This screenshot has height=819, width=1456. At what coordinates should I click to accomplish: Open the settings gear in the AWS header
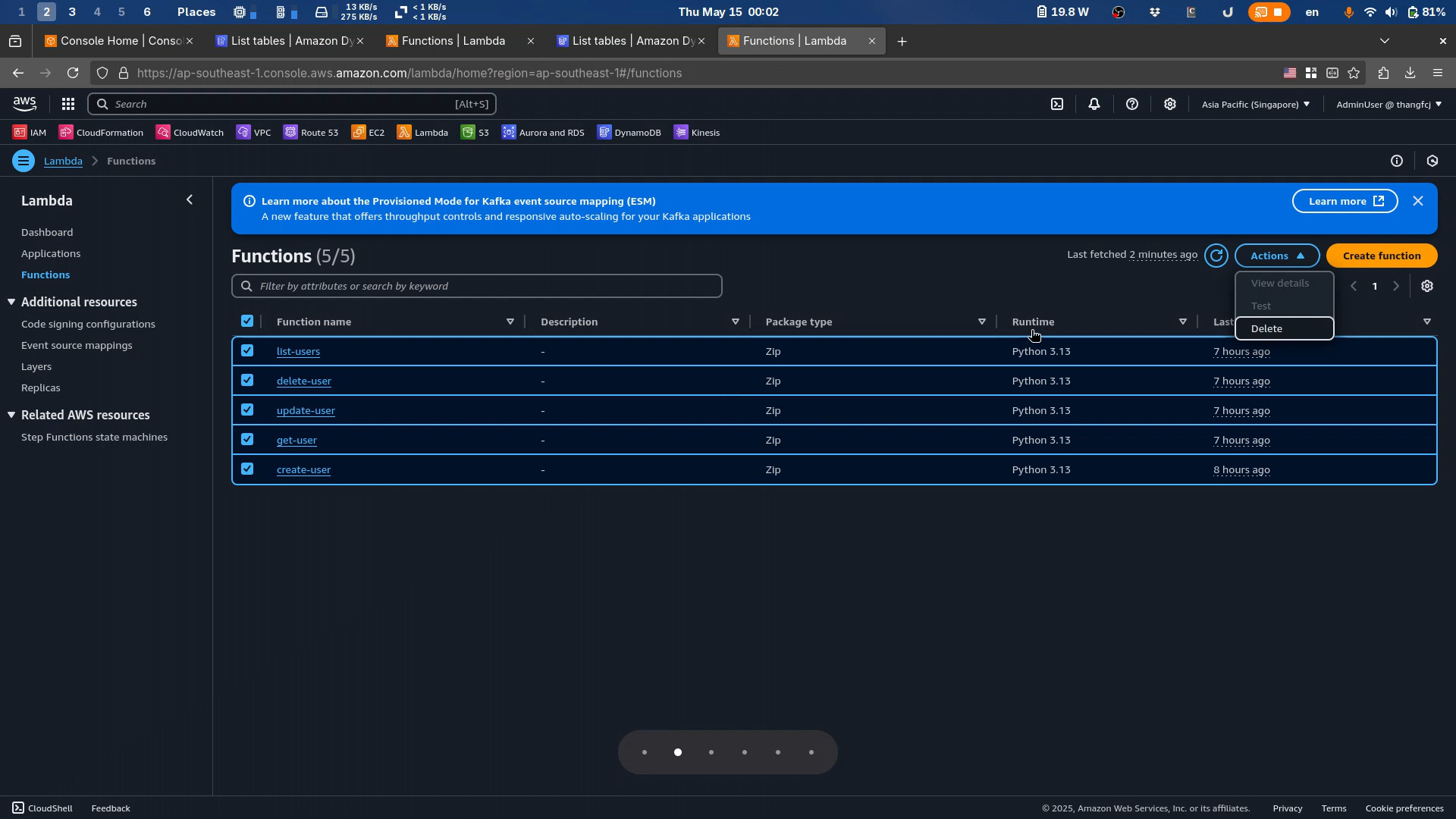[x=1170, y=104]
